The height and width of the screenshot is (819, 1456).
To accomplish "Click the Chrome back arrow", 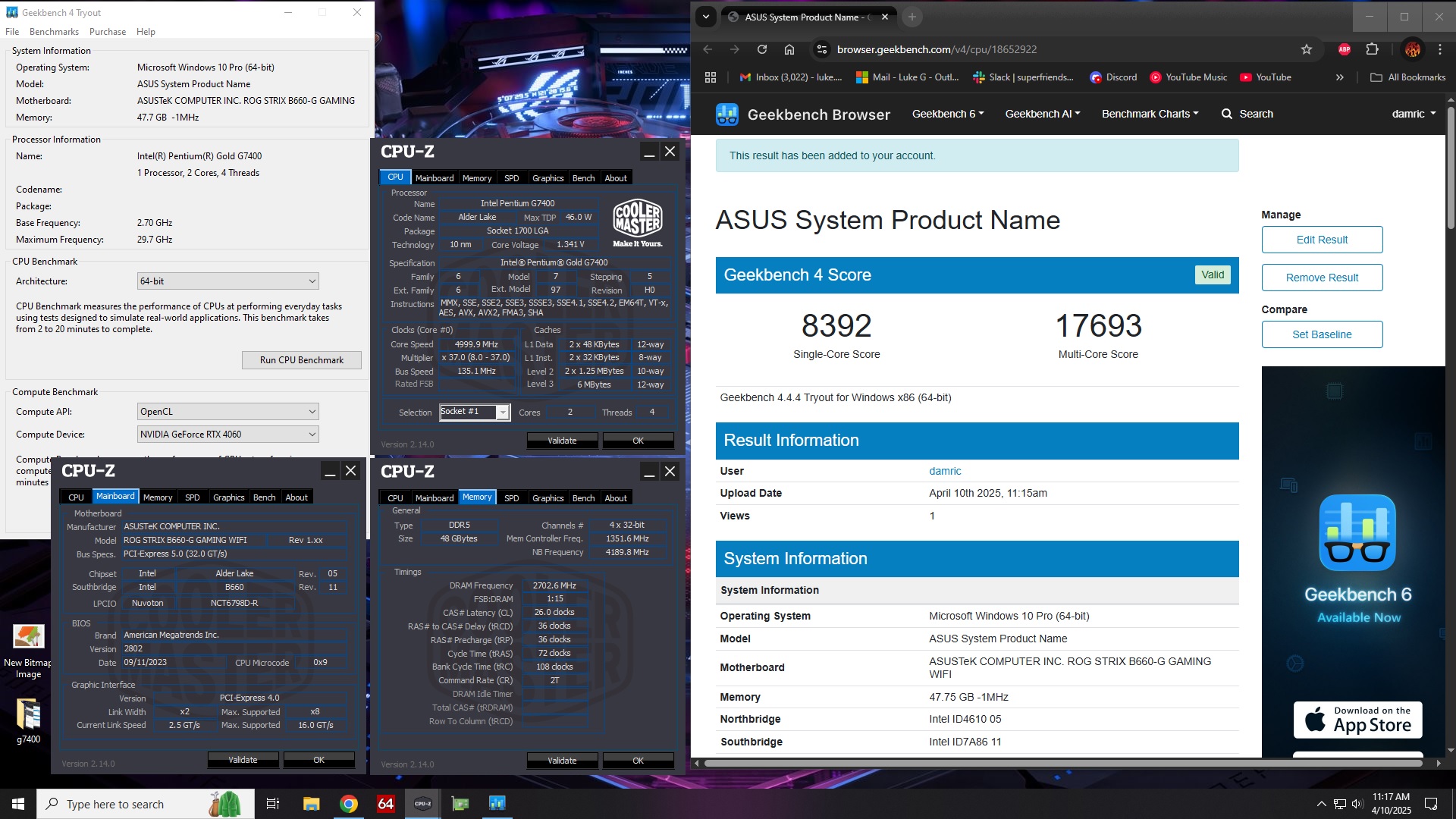I will click(x=708, y=49).
